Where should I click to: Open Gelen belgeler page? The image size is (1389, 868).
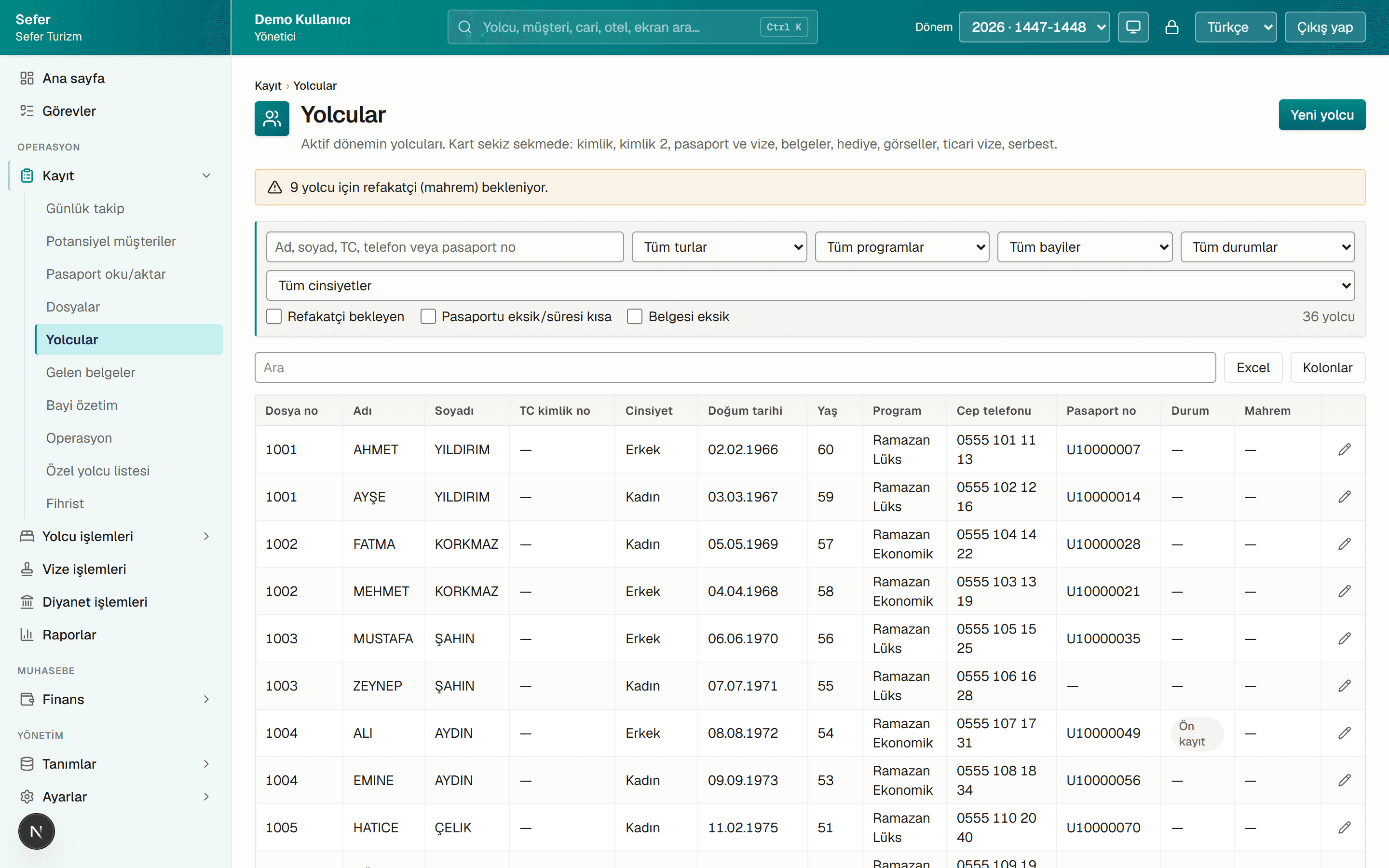pos(129,373)
